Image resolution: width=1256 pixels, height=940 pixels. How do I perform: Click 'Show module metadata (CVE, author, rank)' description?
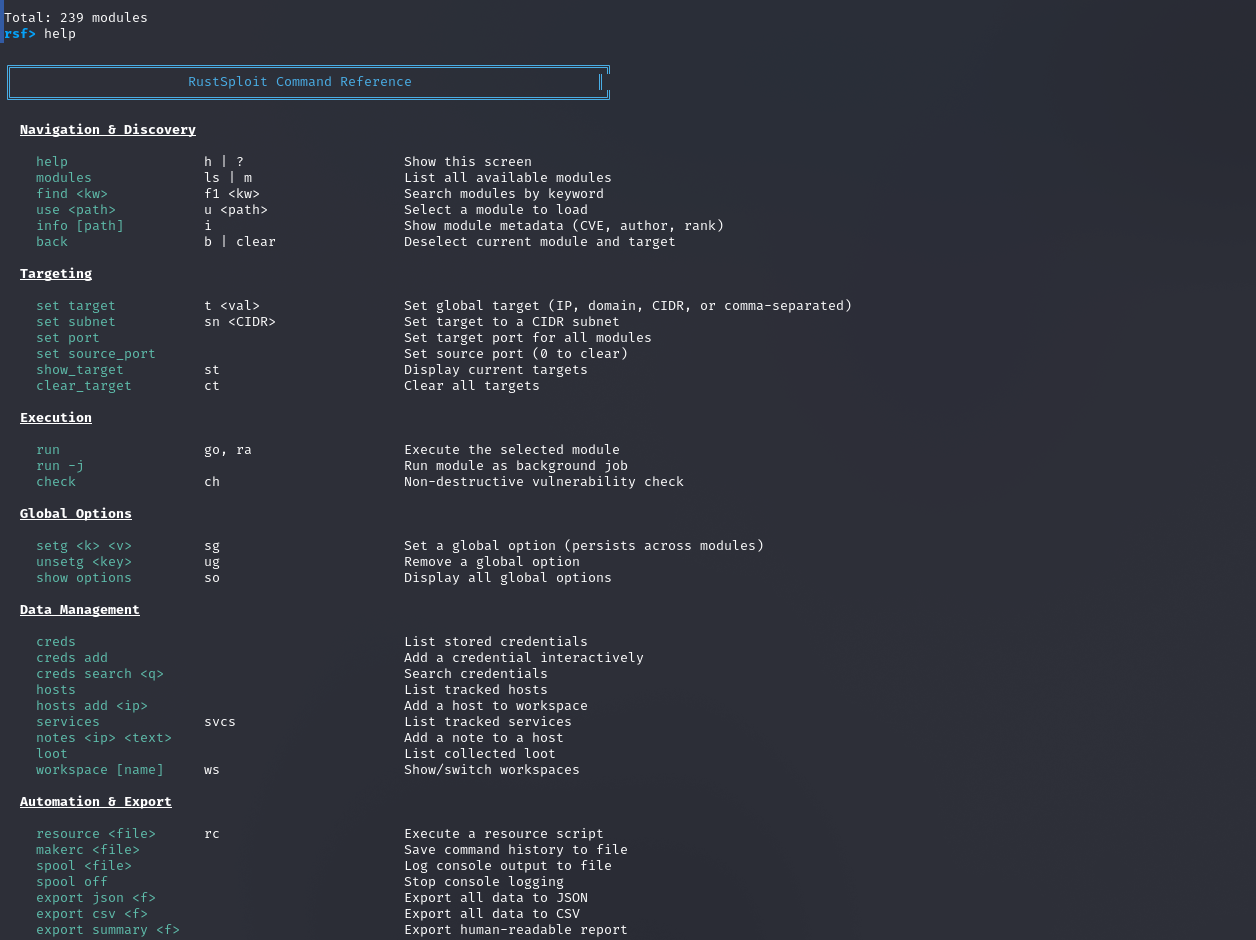tap(564, 226)
